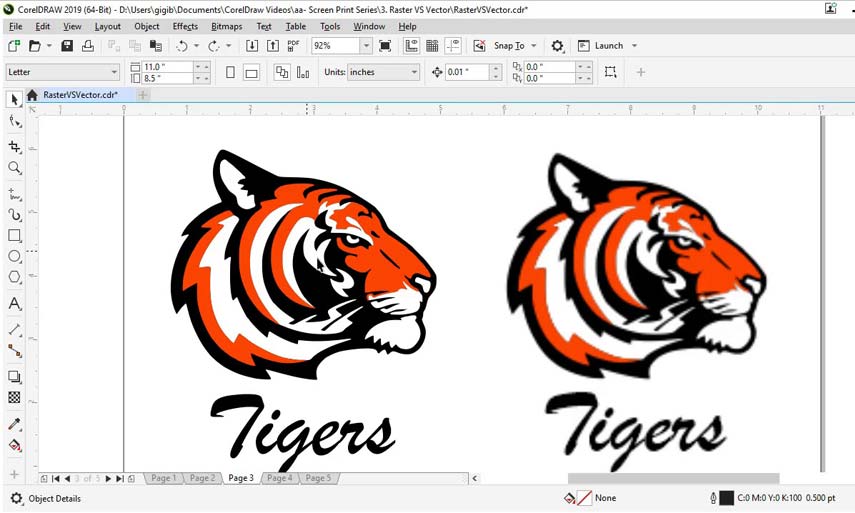Select the Pick tool
The height and width of the screenshot is (513, 855).
pos(14,99)
